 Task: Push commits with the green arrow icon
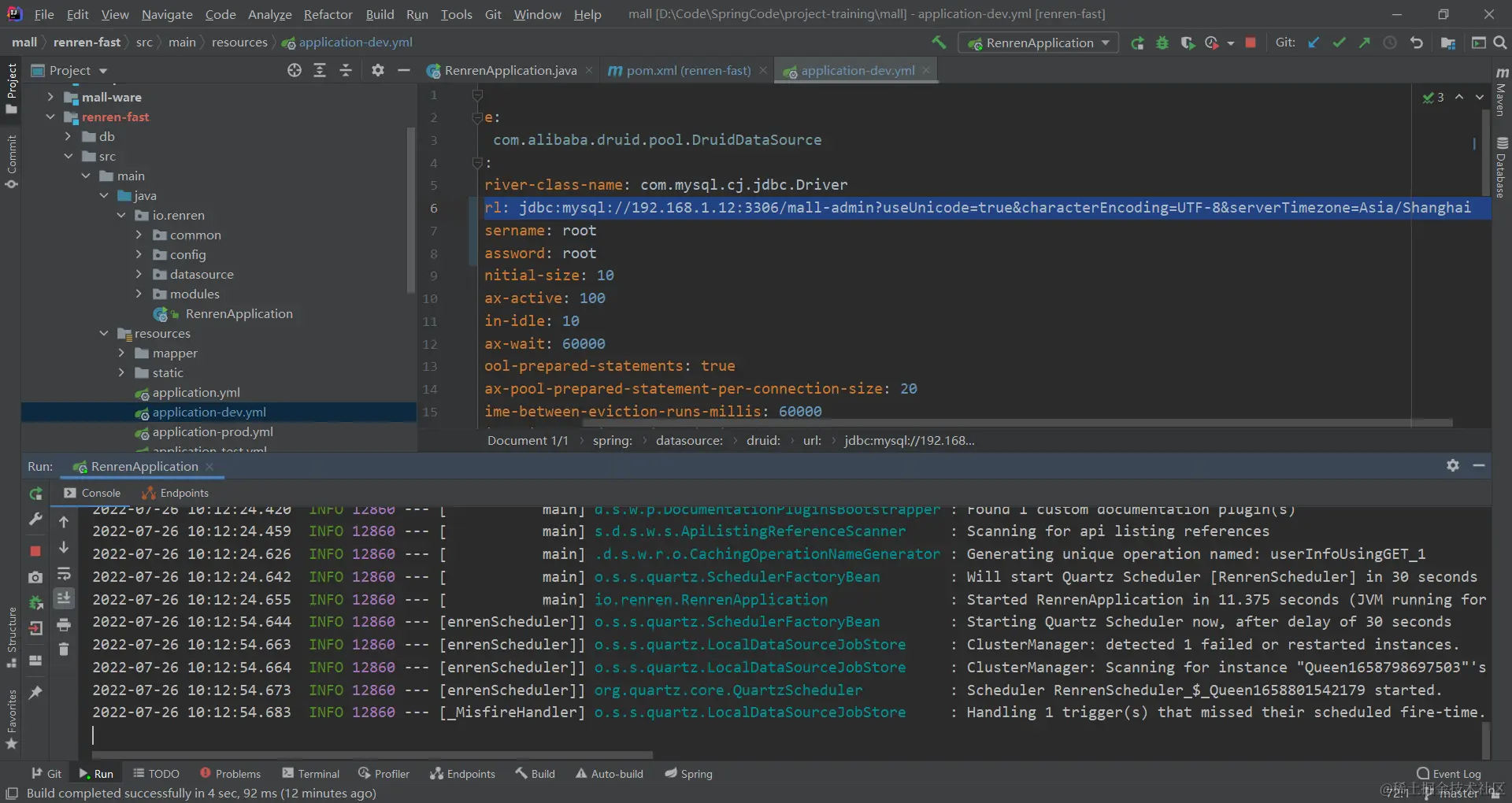[x=1364, y=43]
